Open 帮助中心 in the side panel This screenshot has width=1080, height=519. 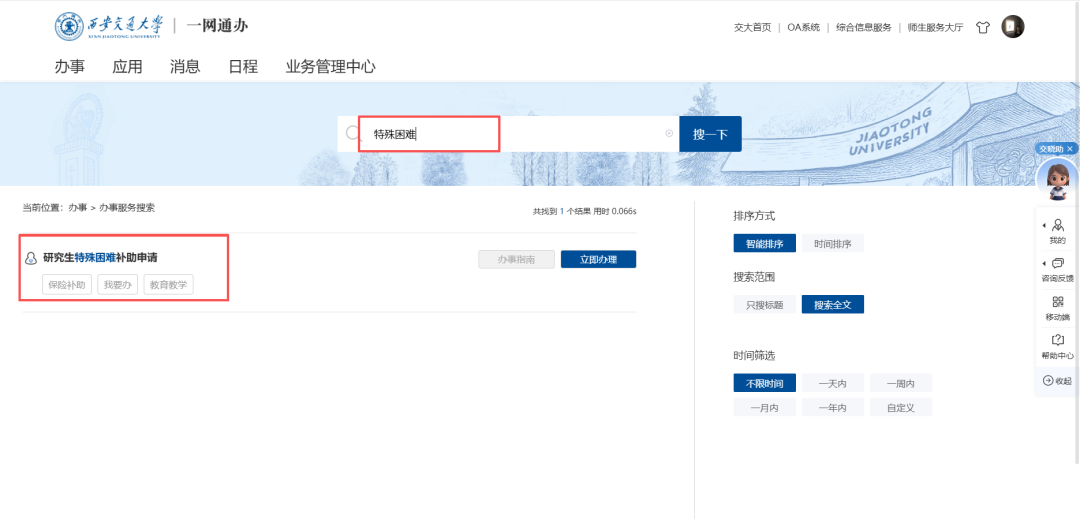point(1057,348)
